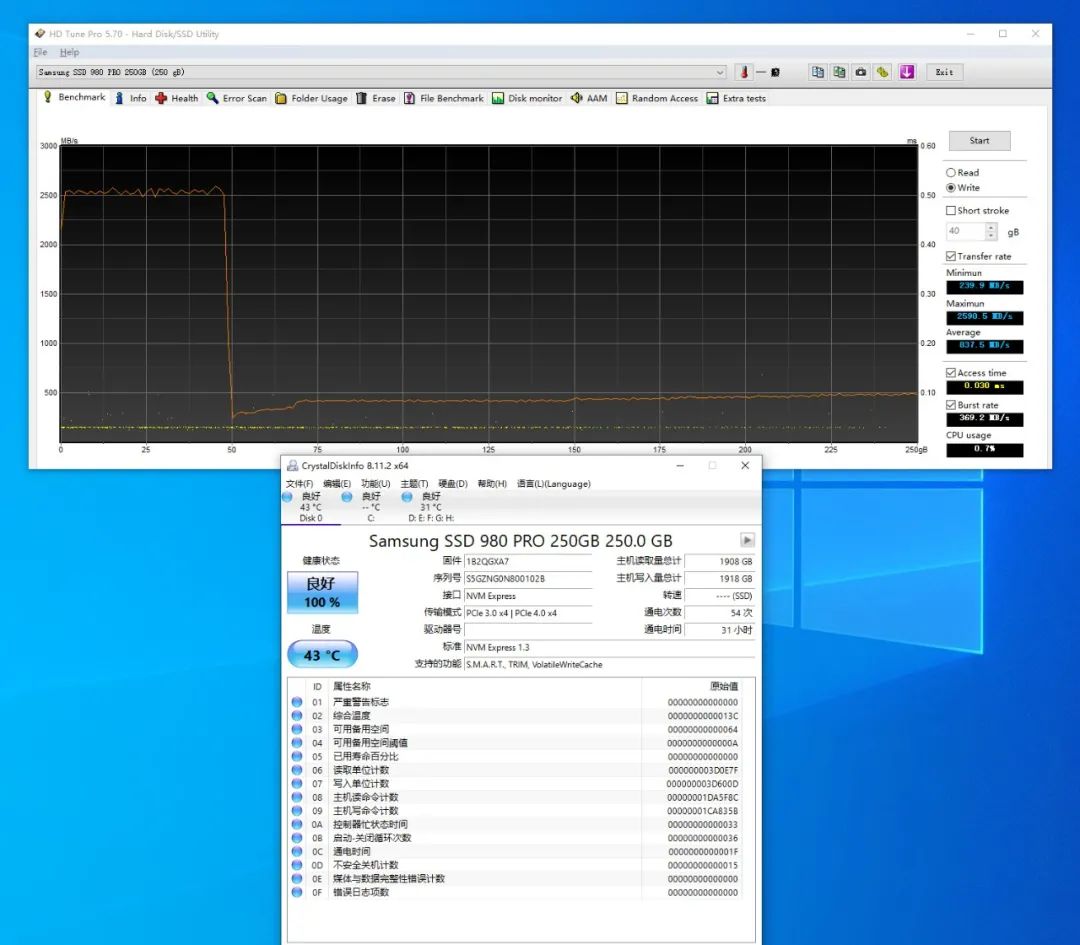Enable the Short stroke checkbox
Screen dimensions: 1080x945
pos(951,211)
